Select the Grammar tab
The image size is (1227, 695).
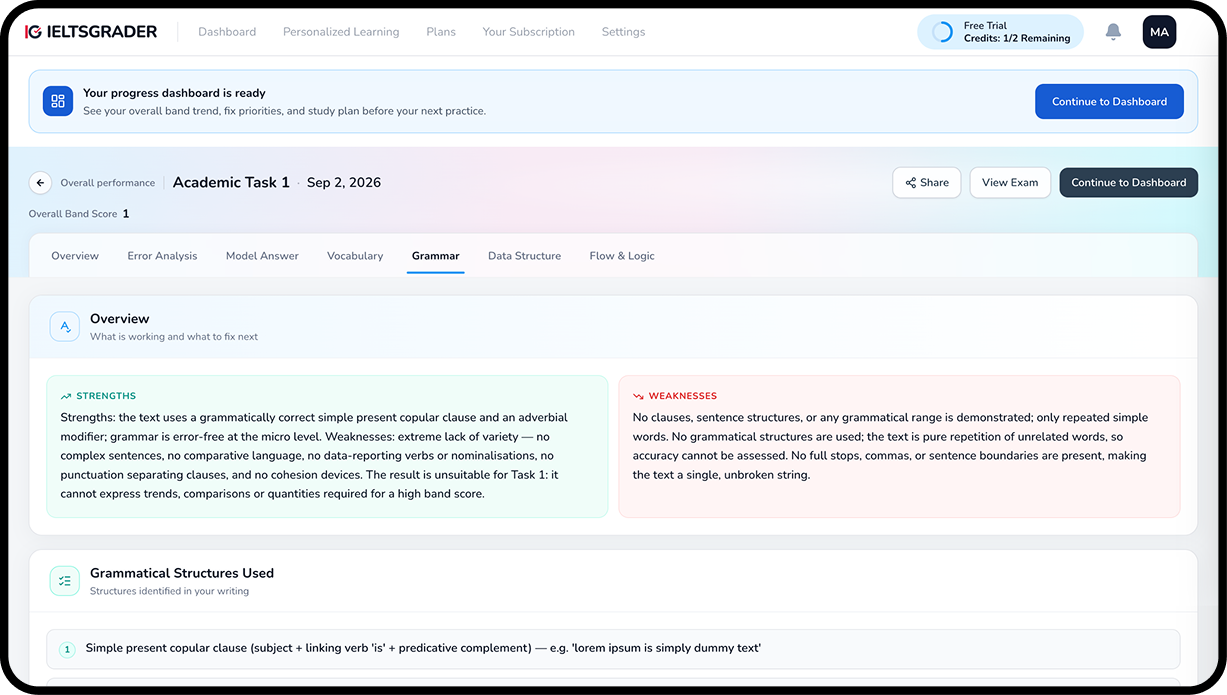(x=436, y=256)
